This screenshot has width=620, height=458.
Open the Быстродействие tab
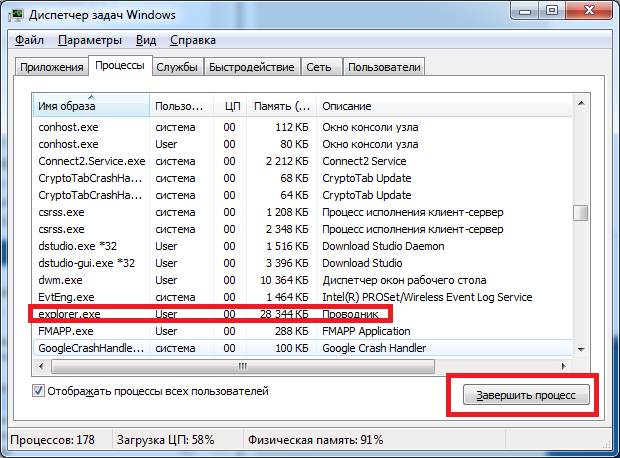click(251, 67)
